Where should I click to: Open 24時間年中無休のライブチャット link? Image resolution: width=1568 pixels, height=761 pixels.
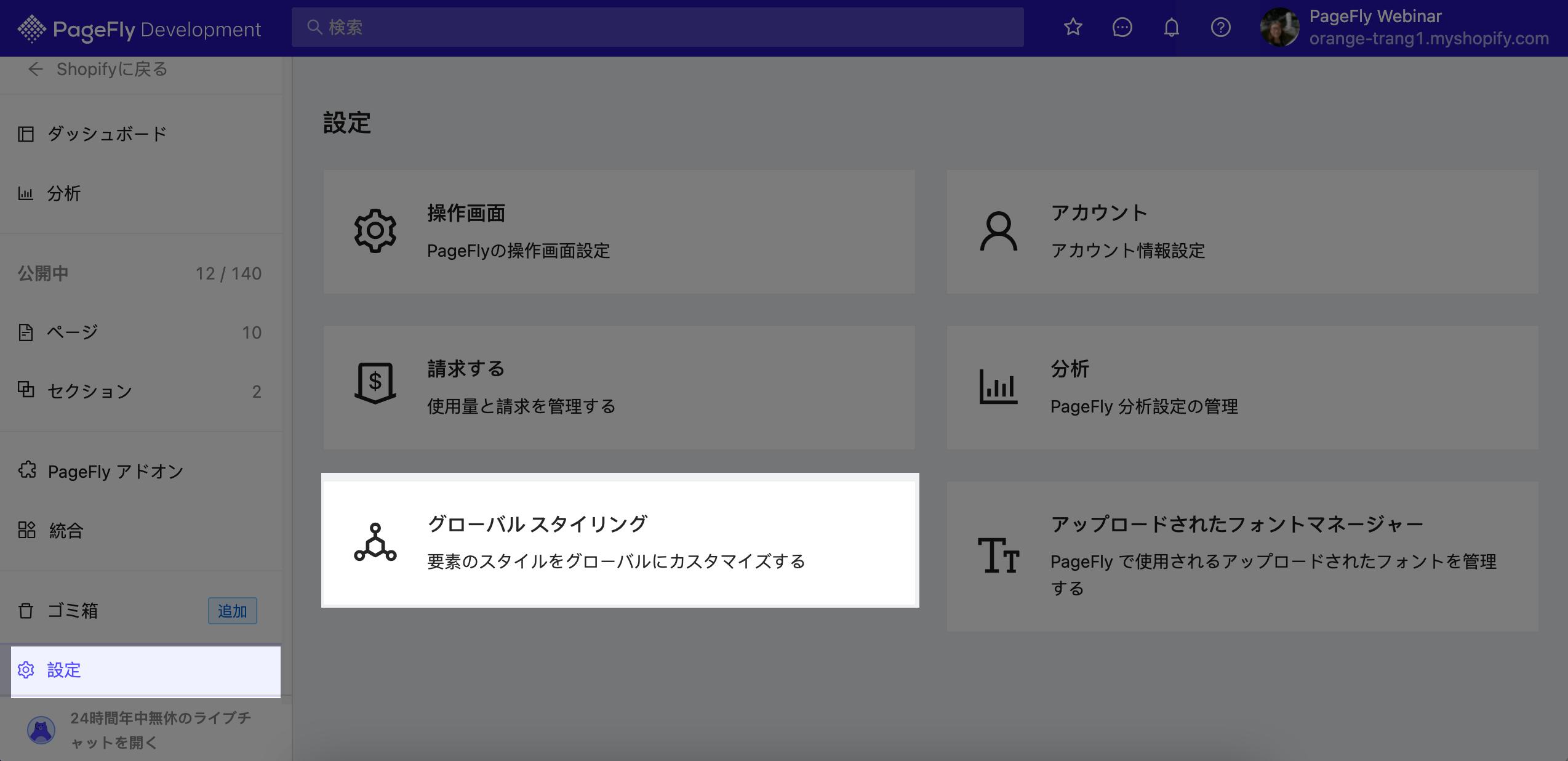coord(161,730)
